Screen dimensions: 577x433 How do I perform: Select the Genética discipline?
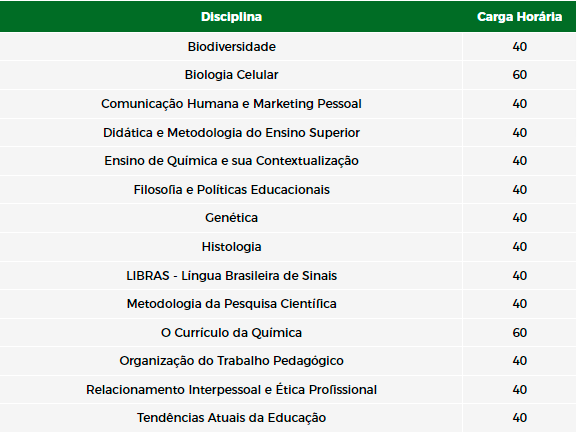click(x=231, y=218)
